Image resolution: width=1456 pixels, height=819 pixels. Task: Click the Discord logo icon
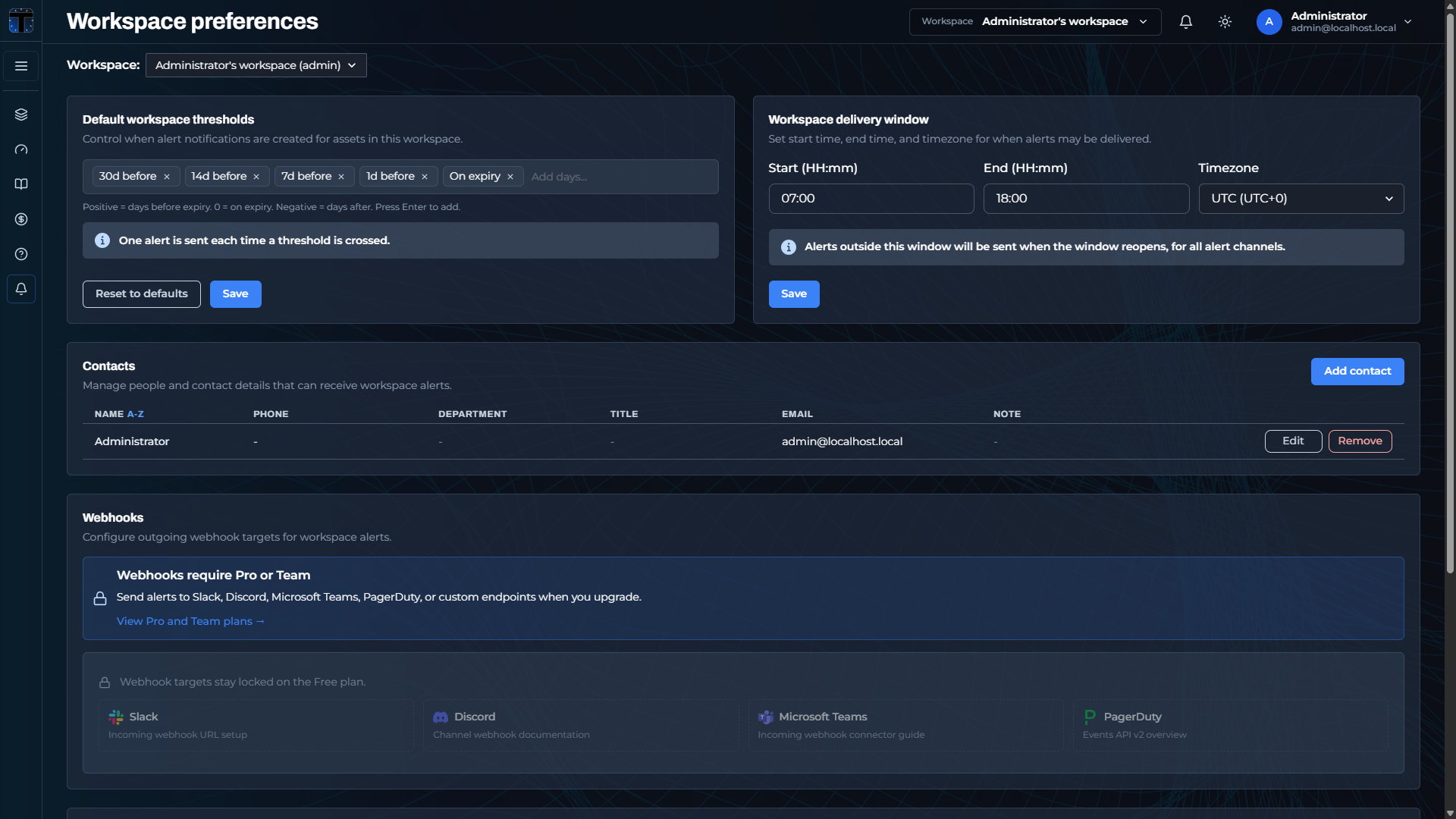tap(441, 717)
